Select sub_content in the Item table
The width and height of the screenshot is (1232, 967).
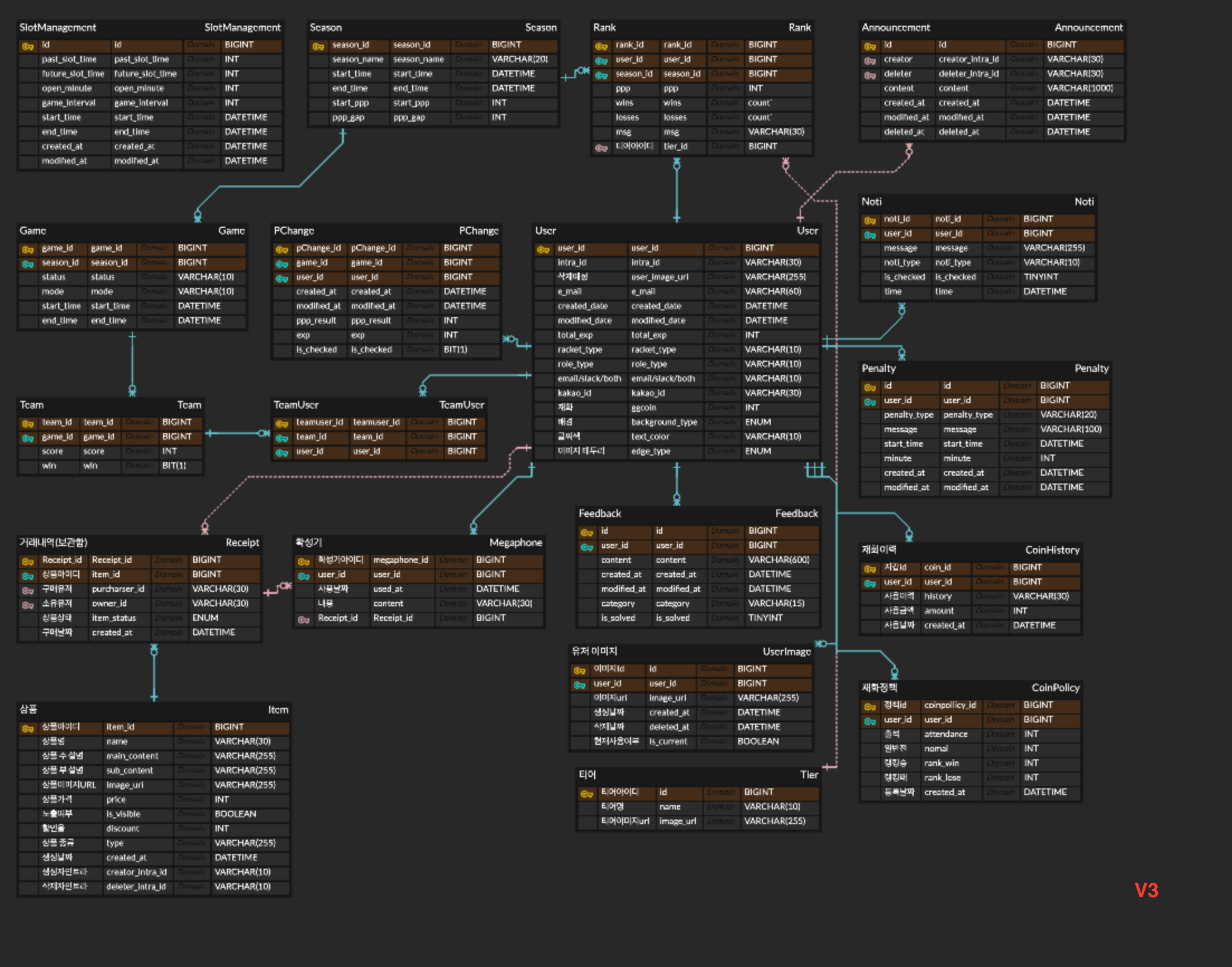pyautogui.click(x=130, y=770)
